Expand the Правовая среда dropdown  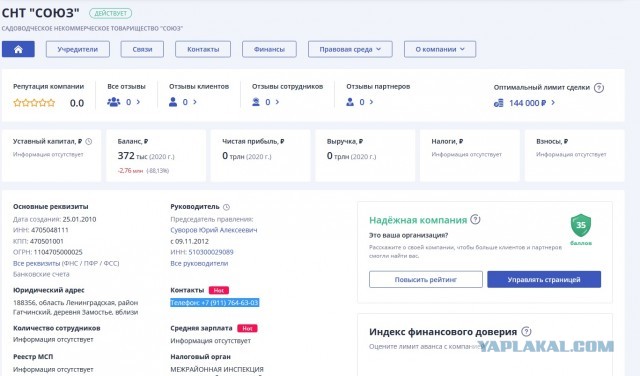pos(350,49)
